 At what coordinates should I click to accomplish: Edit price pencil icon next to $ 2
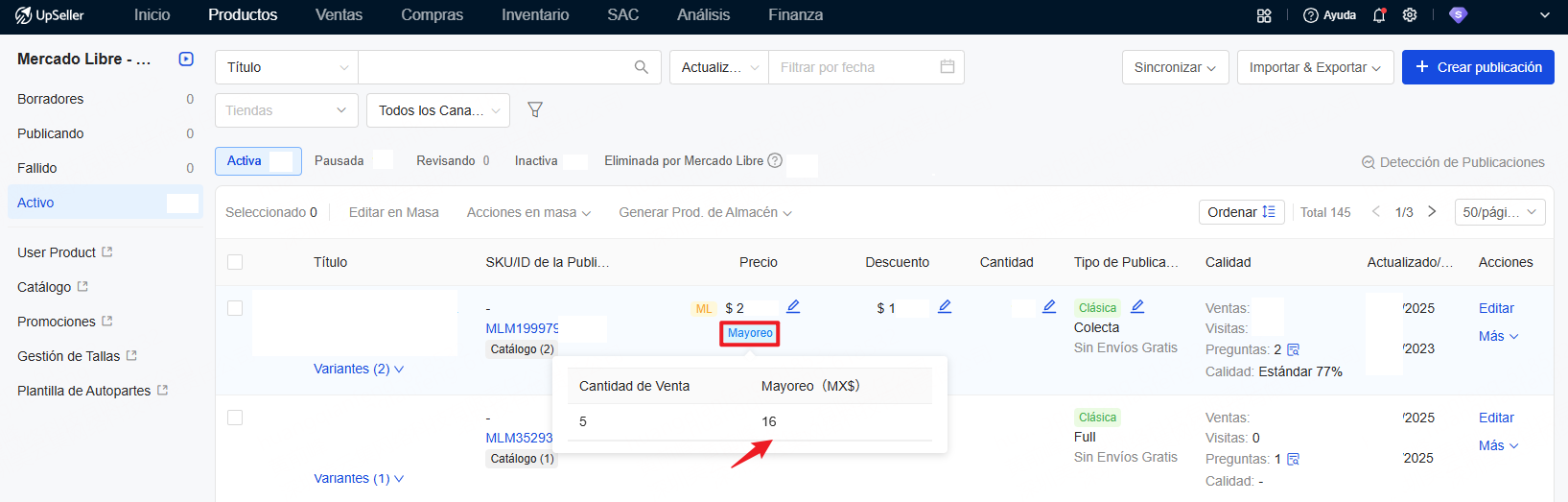coord(793,306)
